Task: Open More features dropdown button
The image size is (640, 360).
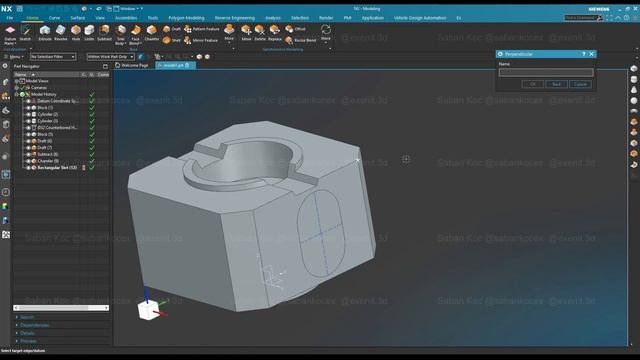Action: [229, 33]
